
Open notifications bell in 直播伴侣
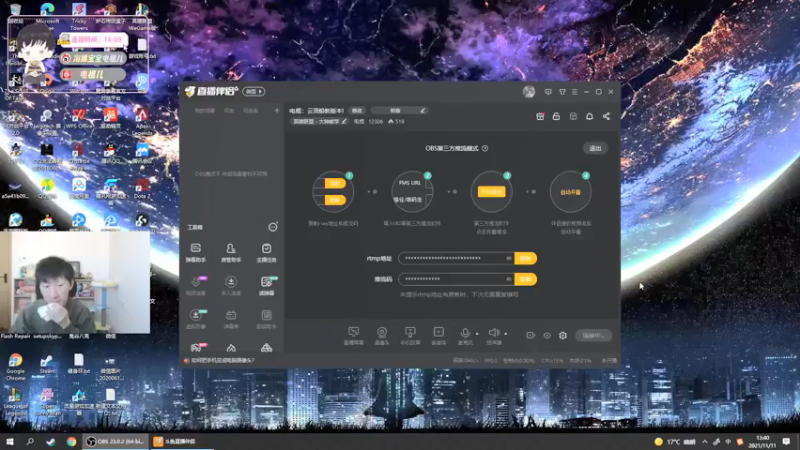(589, 116)
